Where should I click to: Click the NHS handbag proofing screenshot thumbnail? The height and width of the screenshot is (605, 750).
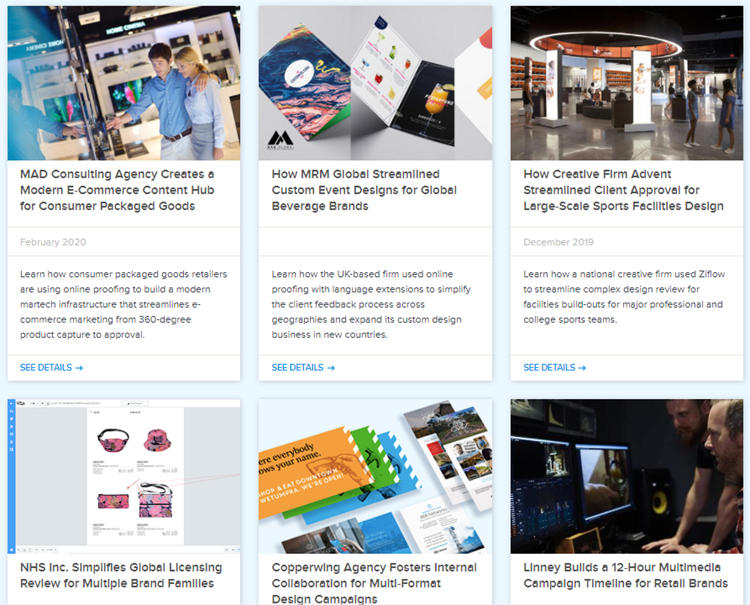(124, 476)
